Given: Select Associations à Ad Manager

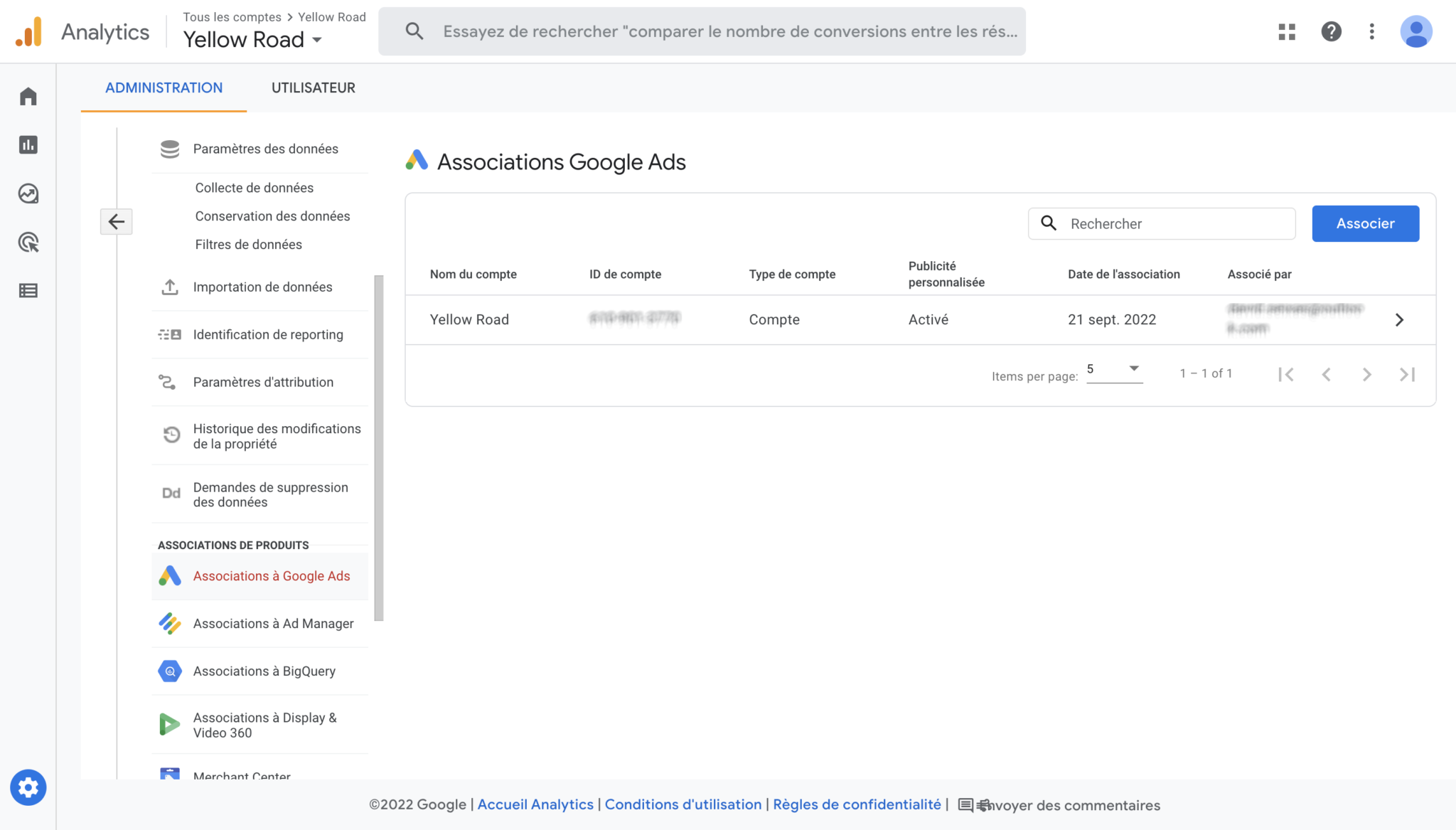Looking at the screenshot, I should click(x=260, y=624).
